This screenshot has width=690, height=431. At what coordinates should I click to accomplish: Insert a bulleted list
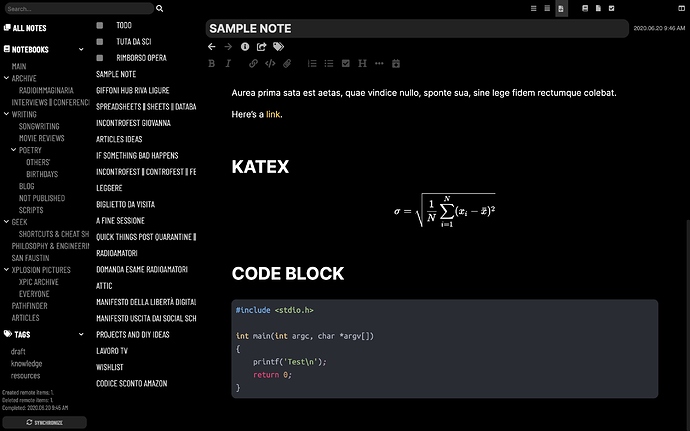(x=329, y=63)
